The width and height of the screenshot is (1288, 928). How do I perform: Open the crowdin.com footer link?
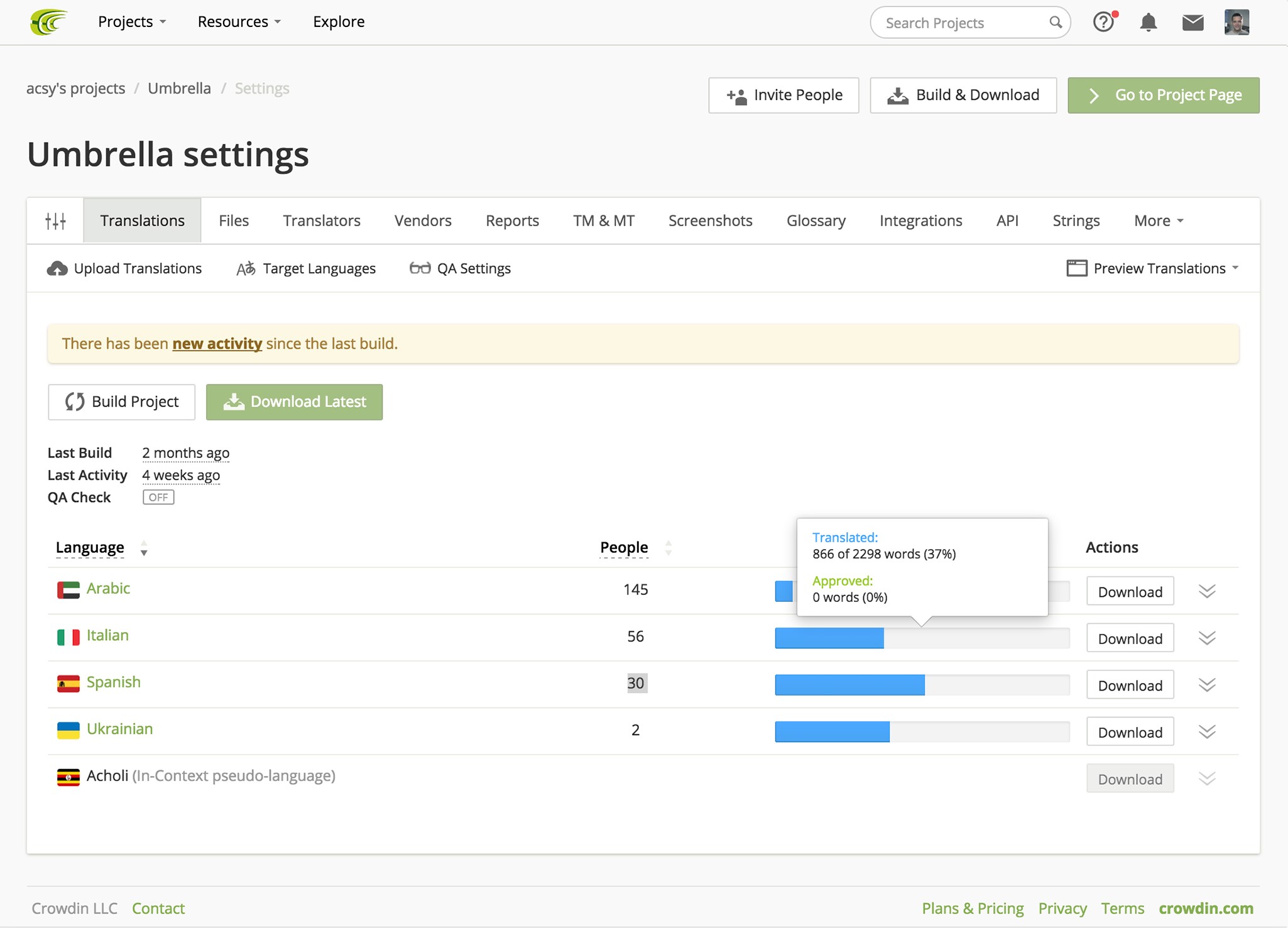1206,908
